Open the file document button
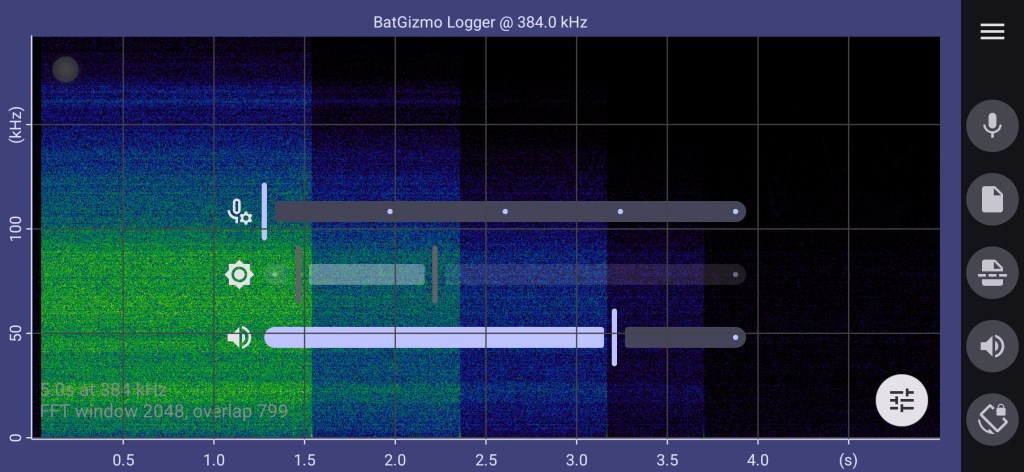1024x472 pixels. pos(991,200)
